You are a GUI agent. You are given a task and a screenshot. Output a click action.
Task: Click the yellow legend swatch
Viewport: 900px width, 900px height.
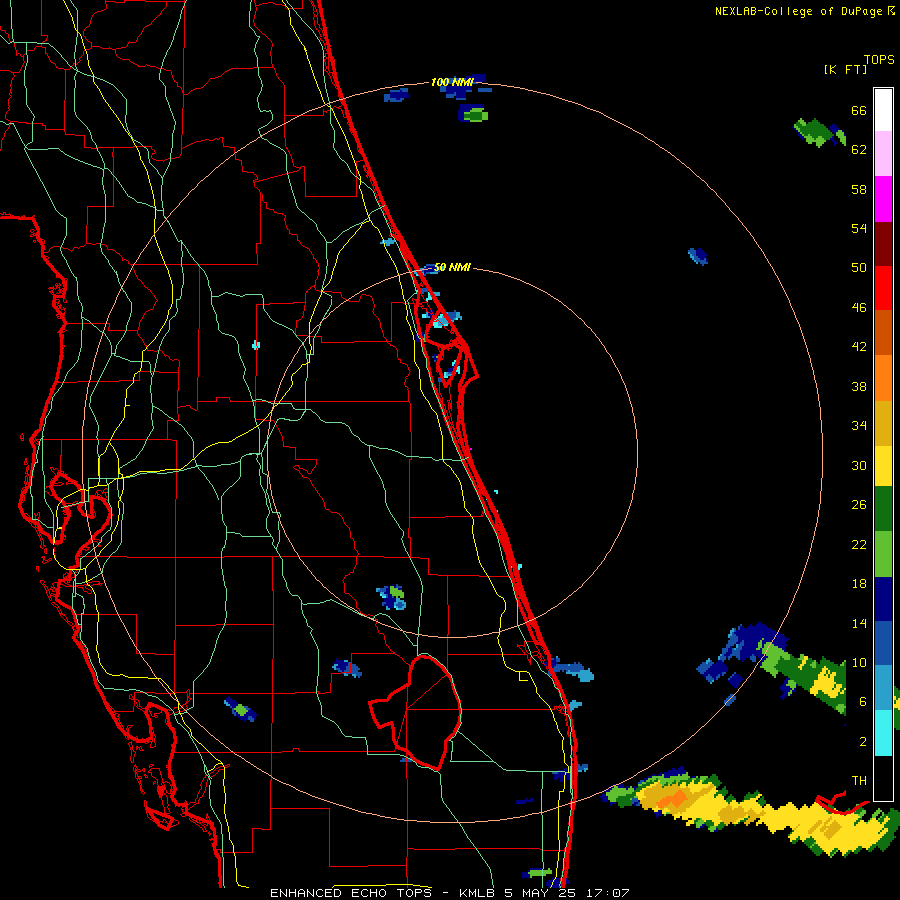coord(883,466)
